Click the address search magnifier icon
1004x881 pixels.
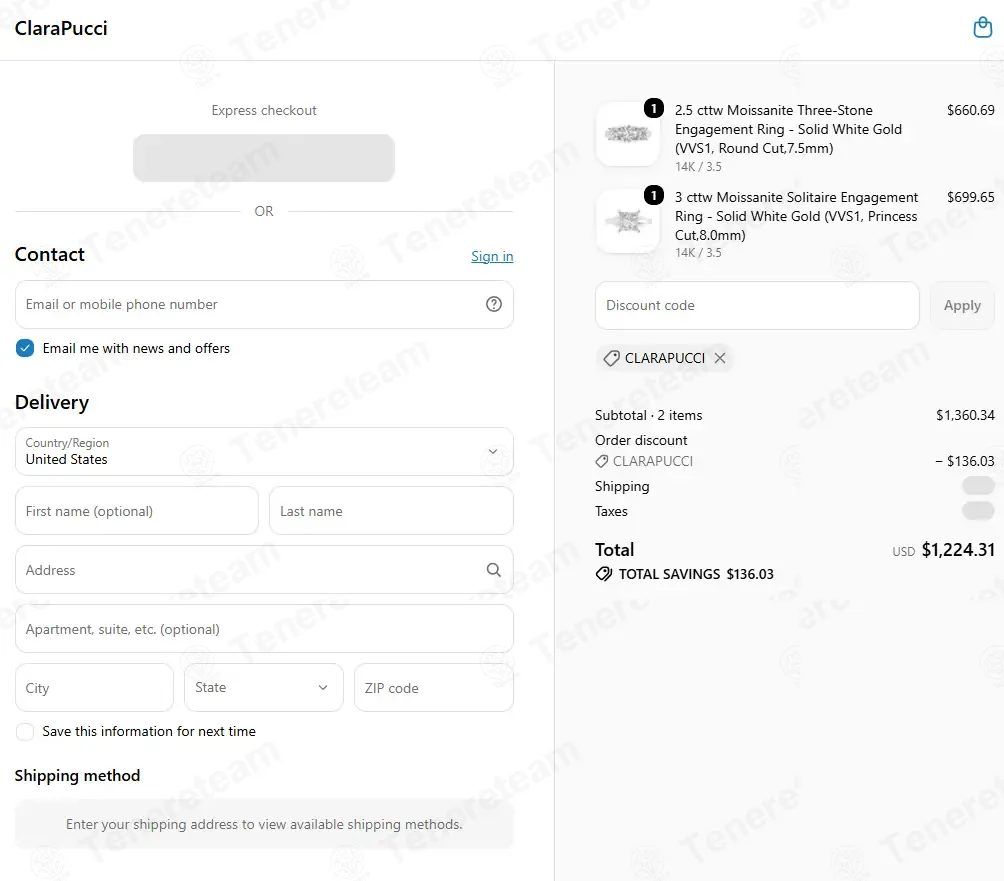(494, 570)
